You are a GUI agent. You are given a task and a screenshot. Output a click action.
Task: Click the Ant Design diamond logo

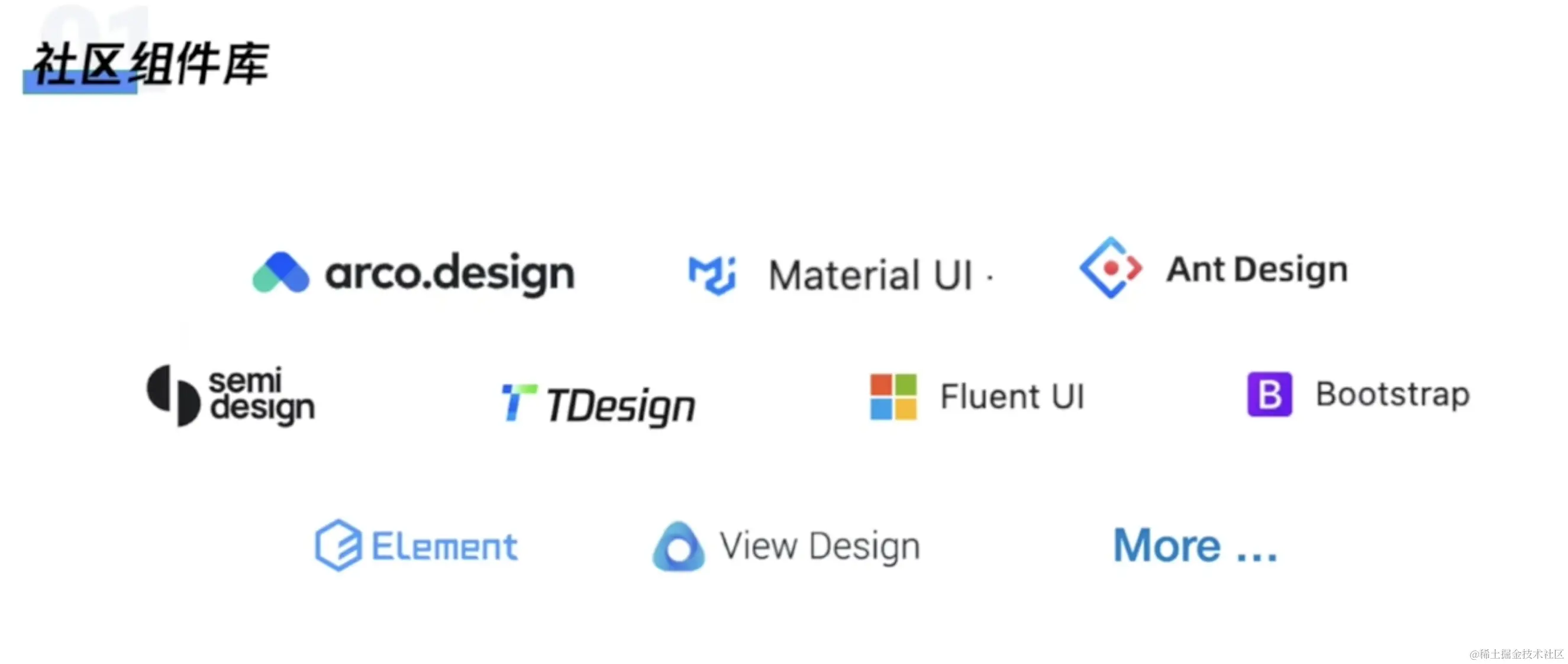point(1110,267)
